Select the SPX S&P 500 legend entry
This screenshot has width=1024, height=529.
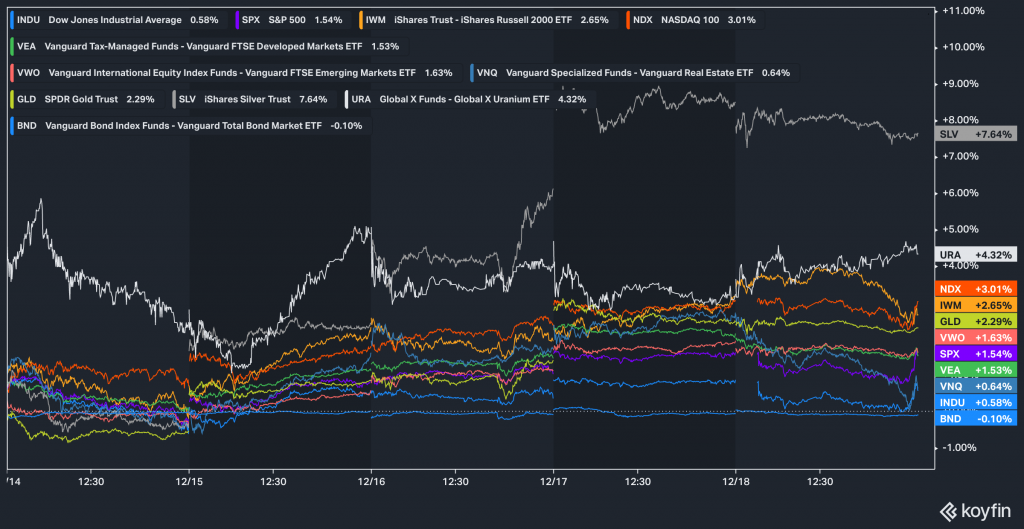click(285, 19)
